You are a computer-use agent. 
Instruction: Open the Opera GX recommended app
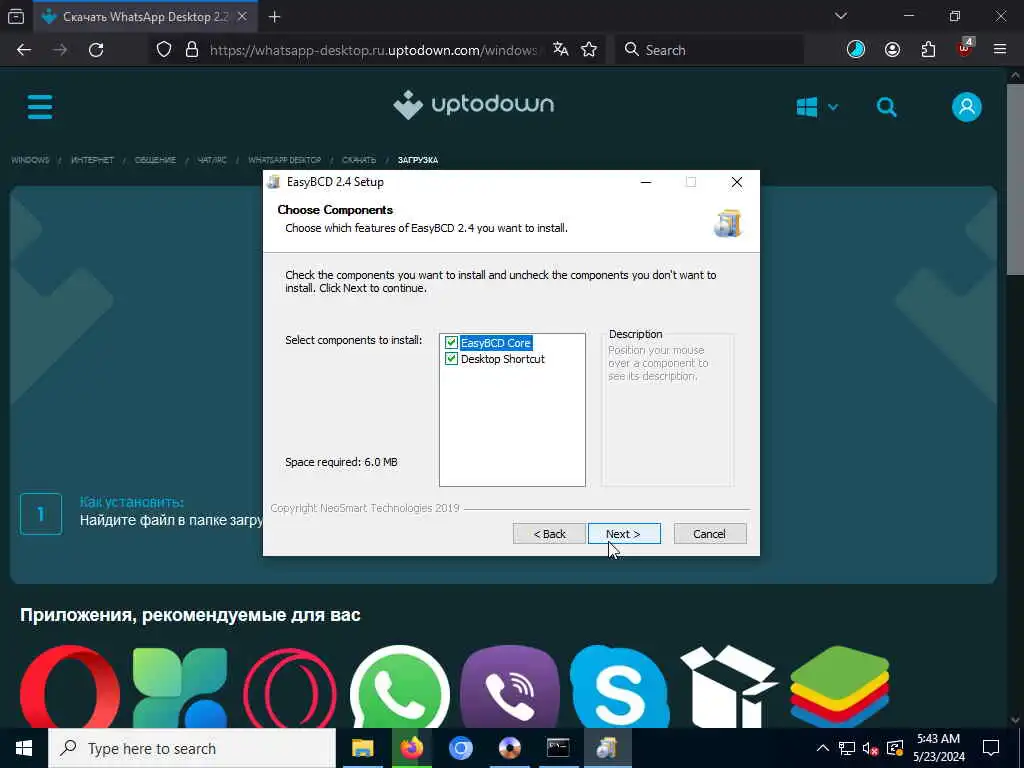point(290,687)
